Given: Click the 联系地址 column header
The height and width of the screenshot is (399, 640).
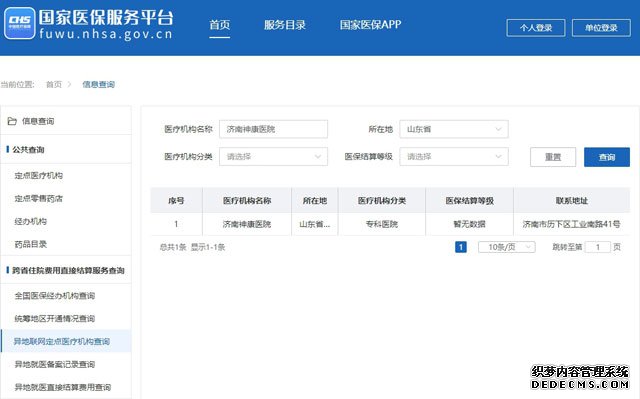Looking at the screenshot, I should [x=571, y=201].
